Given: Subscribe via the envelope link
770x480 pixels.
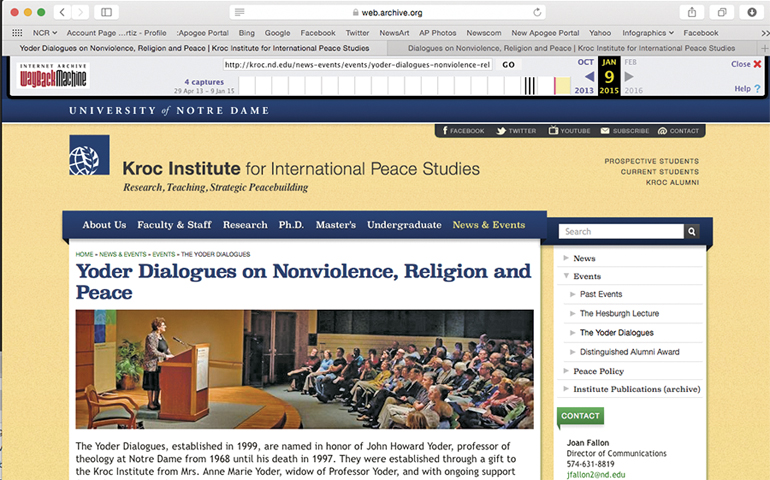Looking at the screenshot, I should (x=625, y=131).
